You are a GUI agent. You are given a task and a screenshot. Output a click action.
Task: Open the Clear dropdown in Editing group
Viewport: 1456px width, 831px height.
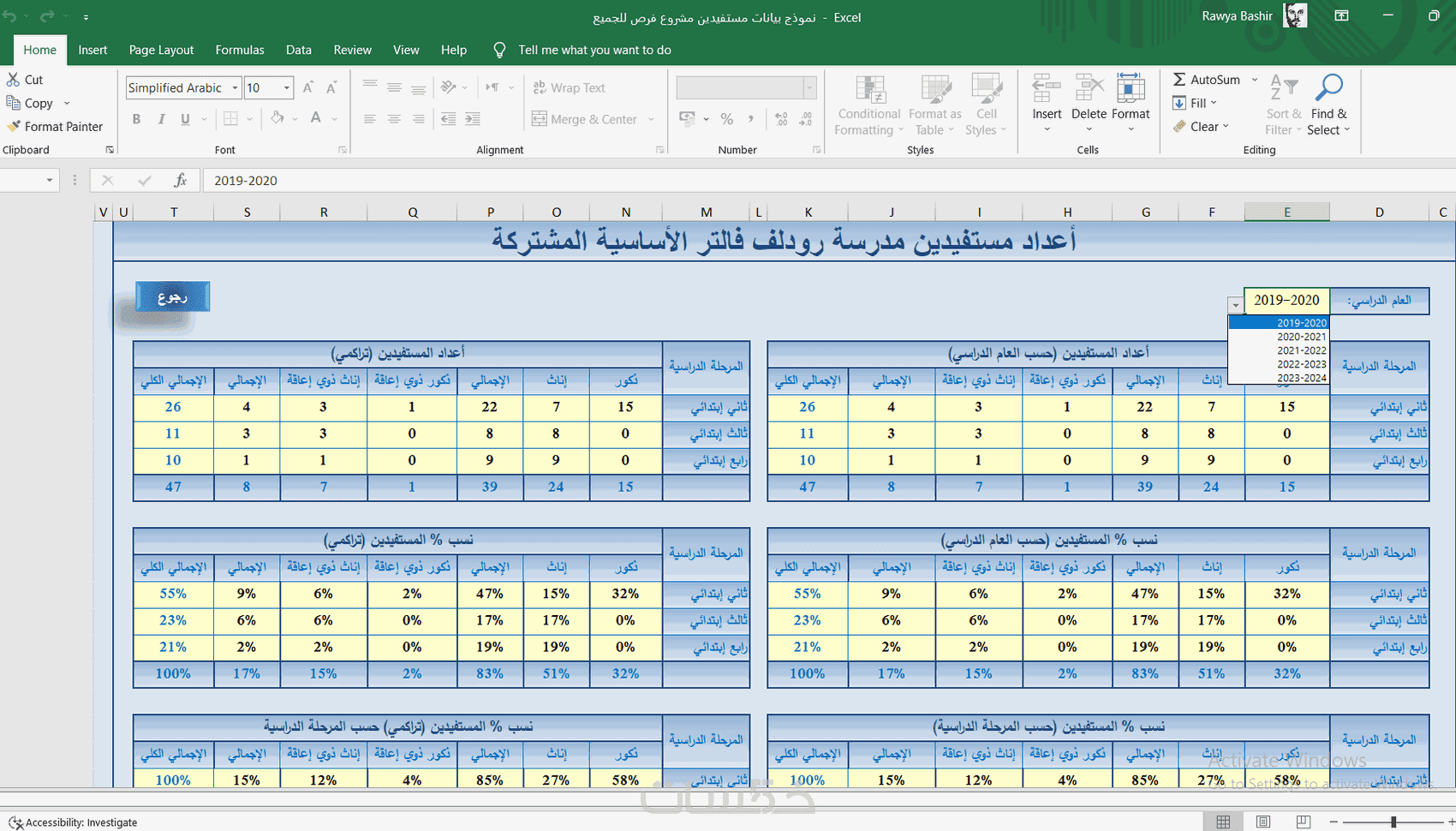coord(1201,126)
